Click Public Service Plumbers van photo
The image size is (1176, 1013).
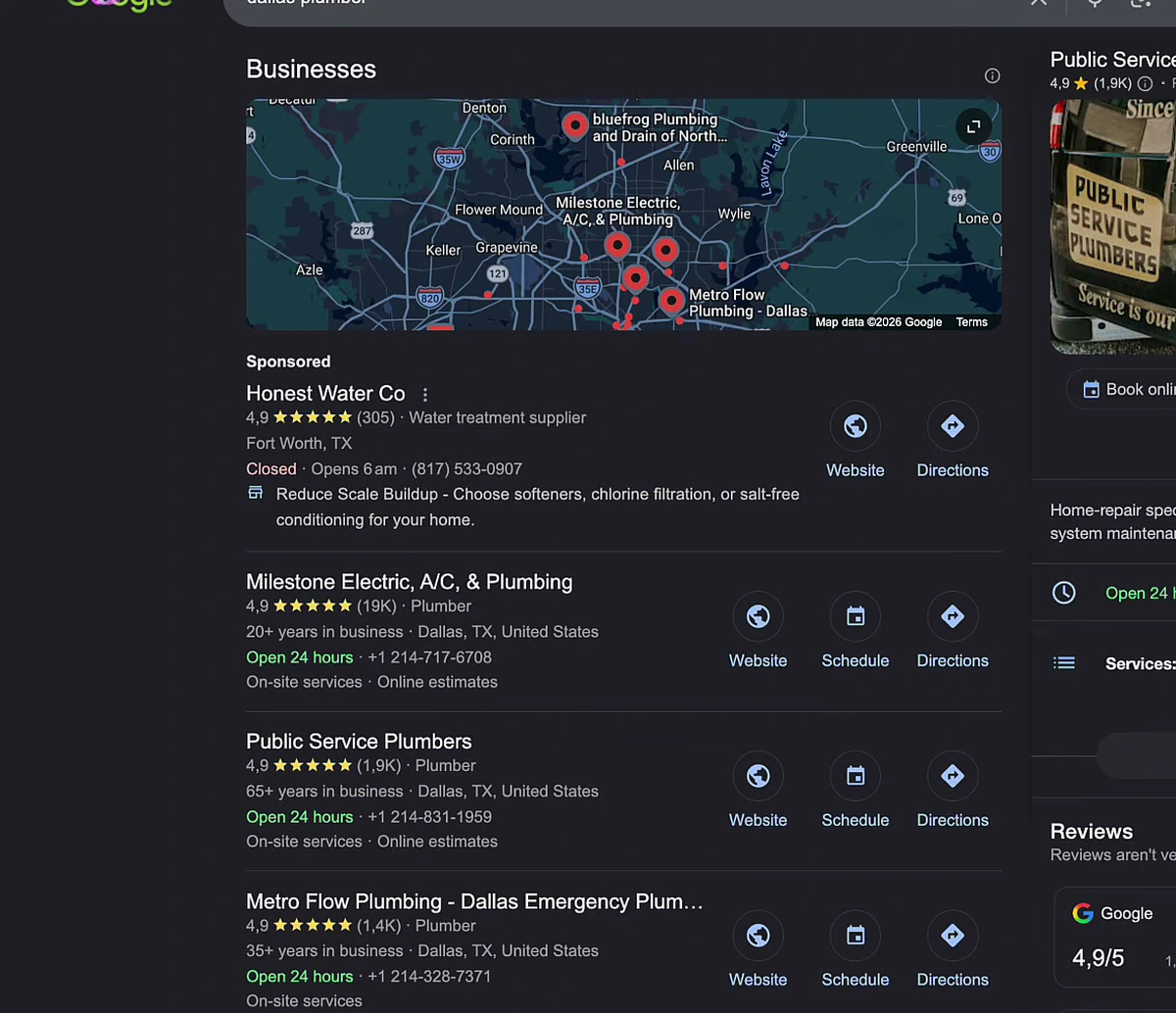(1113, 225)
